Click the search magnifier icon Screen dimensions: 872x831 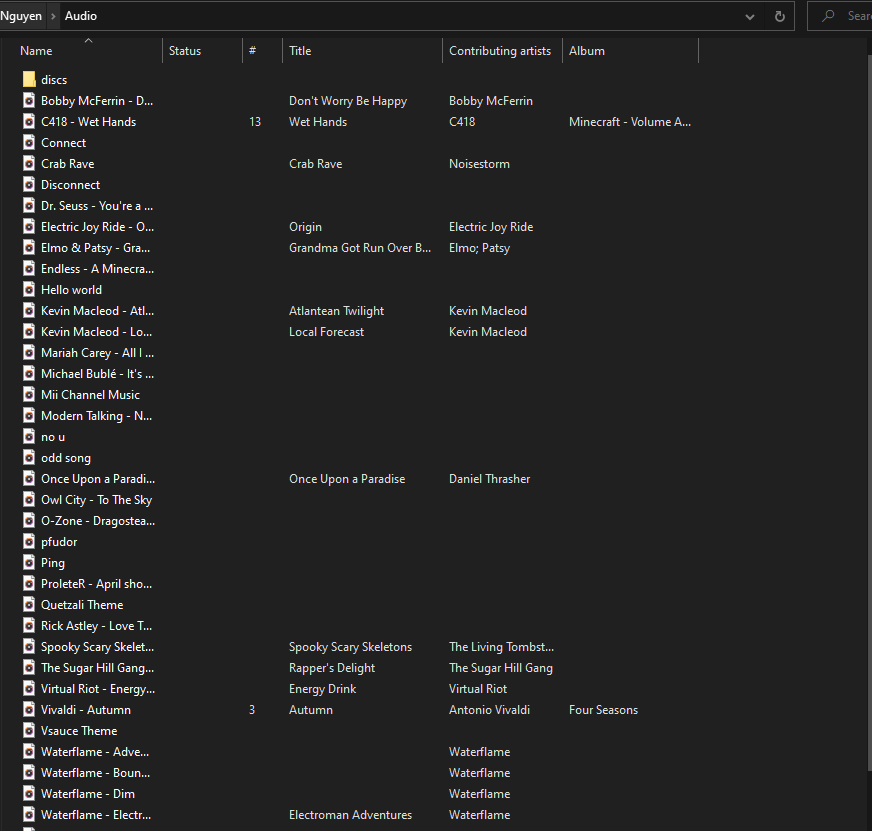pyautogui.click(x=828, y=16)
